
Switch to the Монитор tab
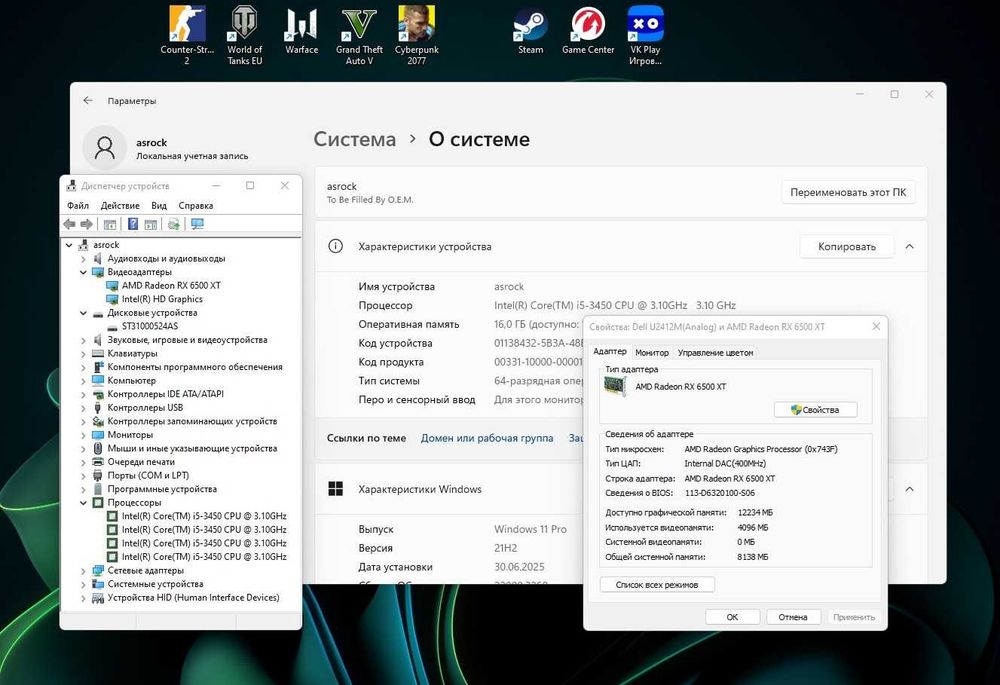[x=652, y=352]
